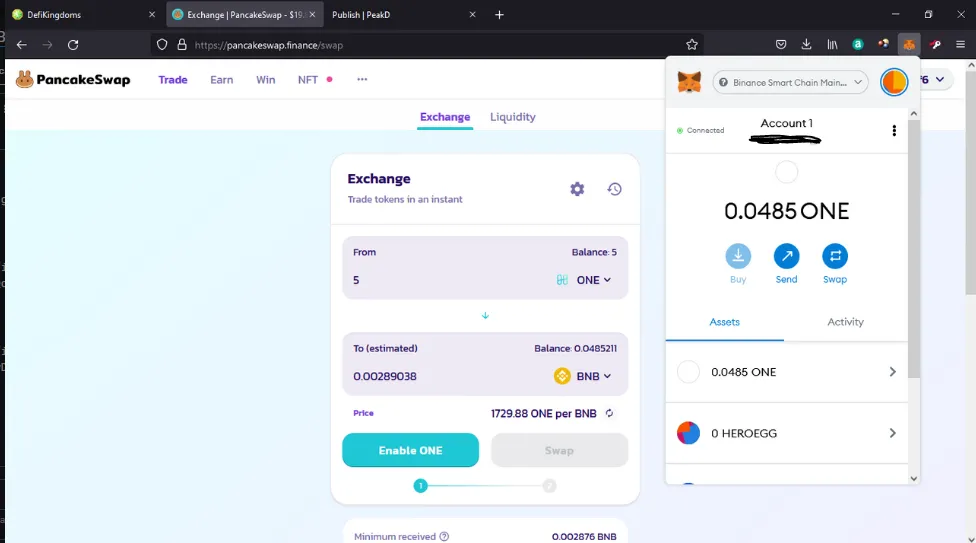Open the BNB token selector dropdown
The image size is (976, 543).
[583, 376]
